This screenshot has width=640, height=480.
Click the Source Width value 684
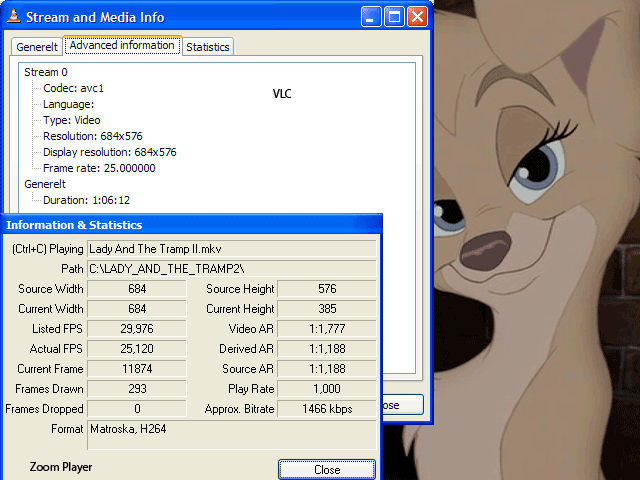[137, 289]
